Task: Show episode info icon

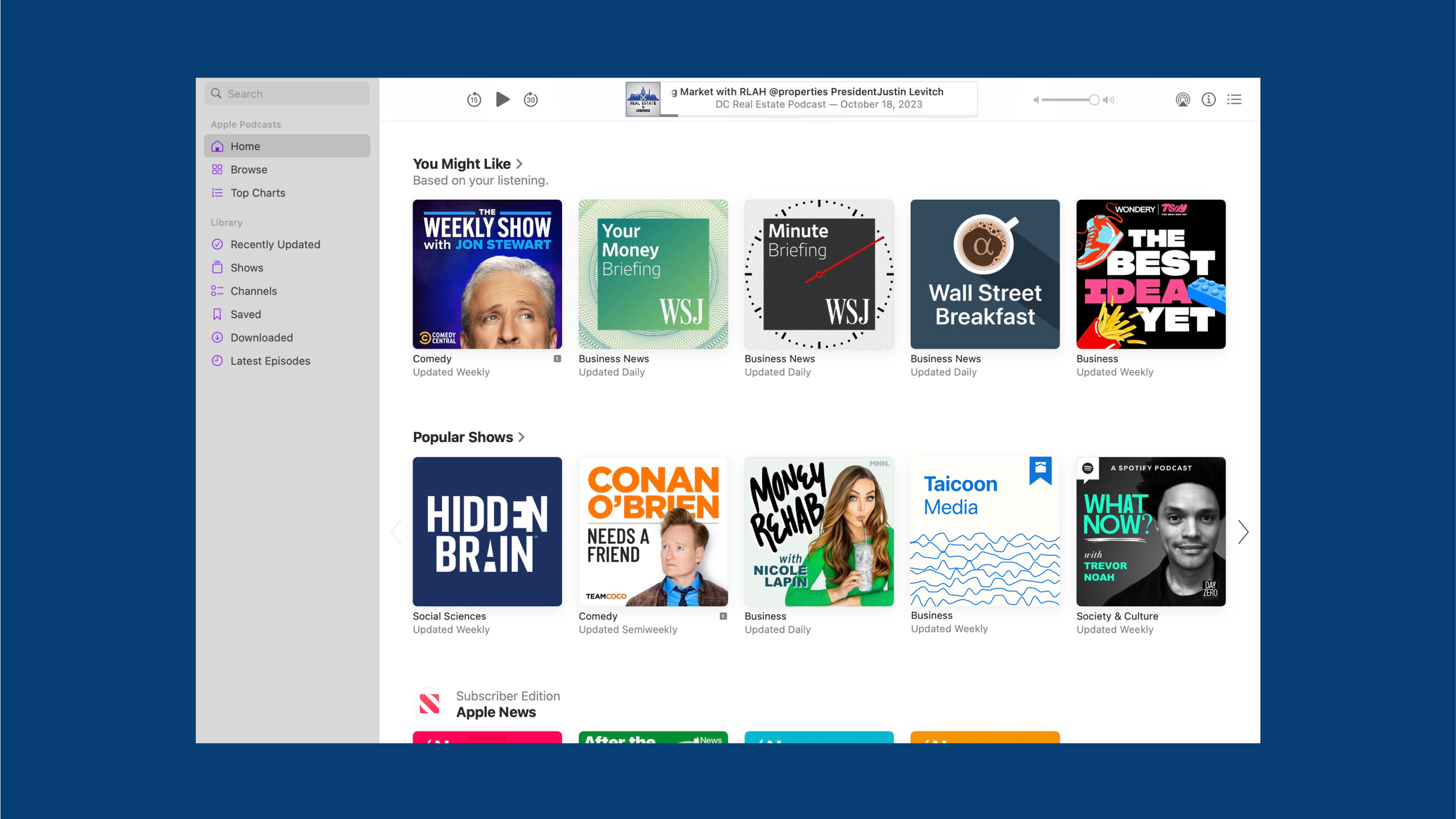Action: [1208, 100]
